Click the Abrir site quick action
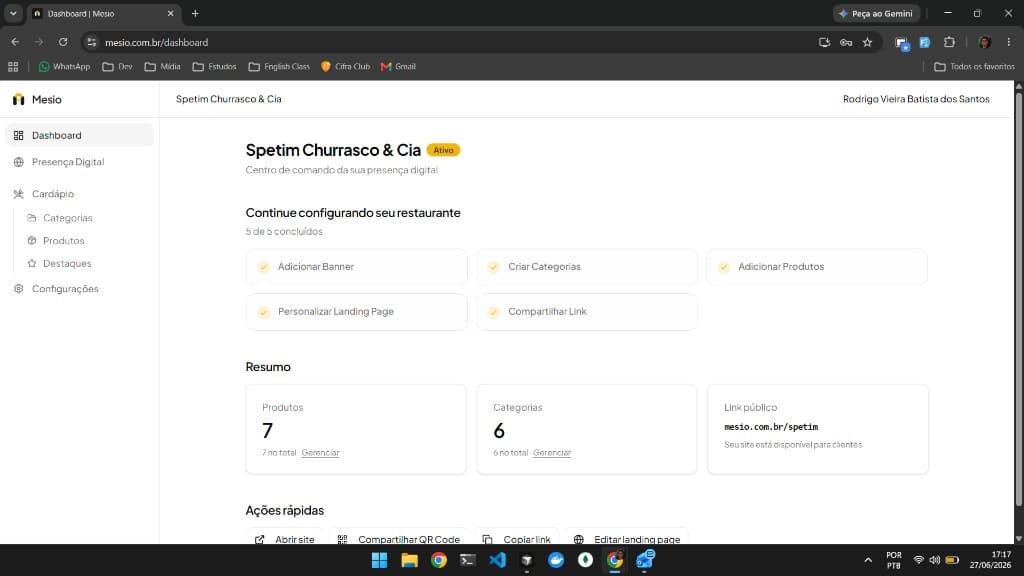Image resolution: width=1024 pixels, height=576 pixels. 284,539
